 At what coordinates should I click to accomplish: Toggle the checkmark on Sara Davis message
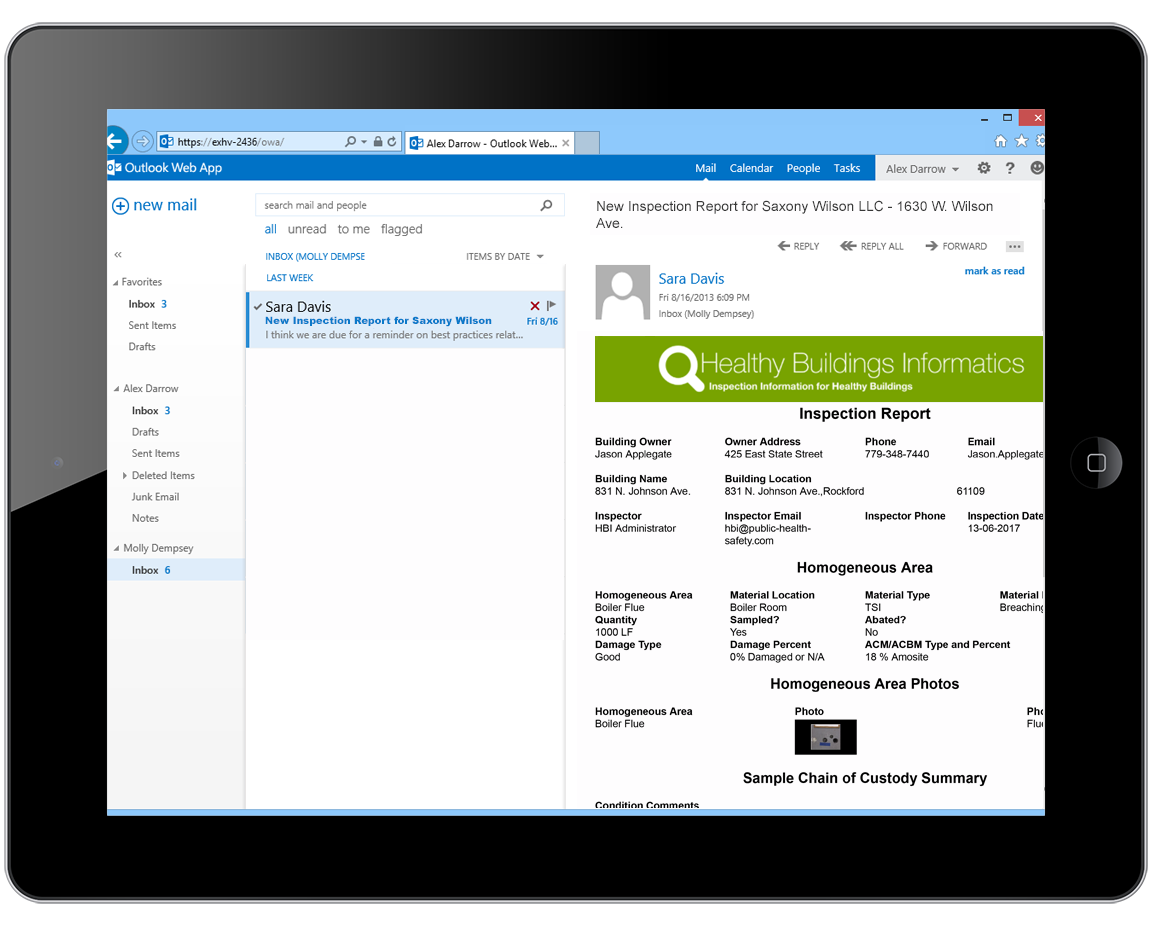coord(258,306)
